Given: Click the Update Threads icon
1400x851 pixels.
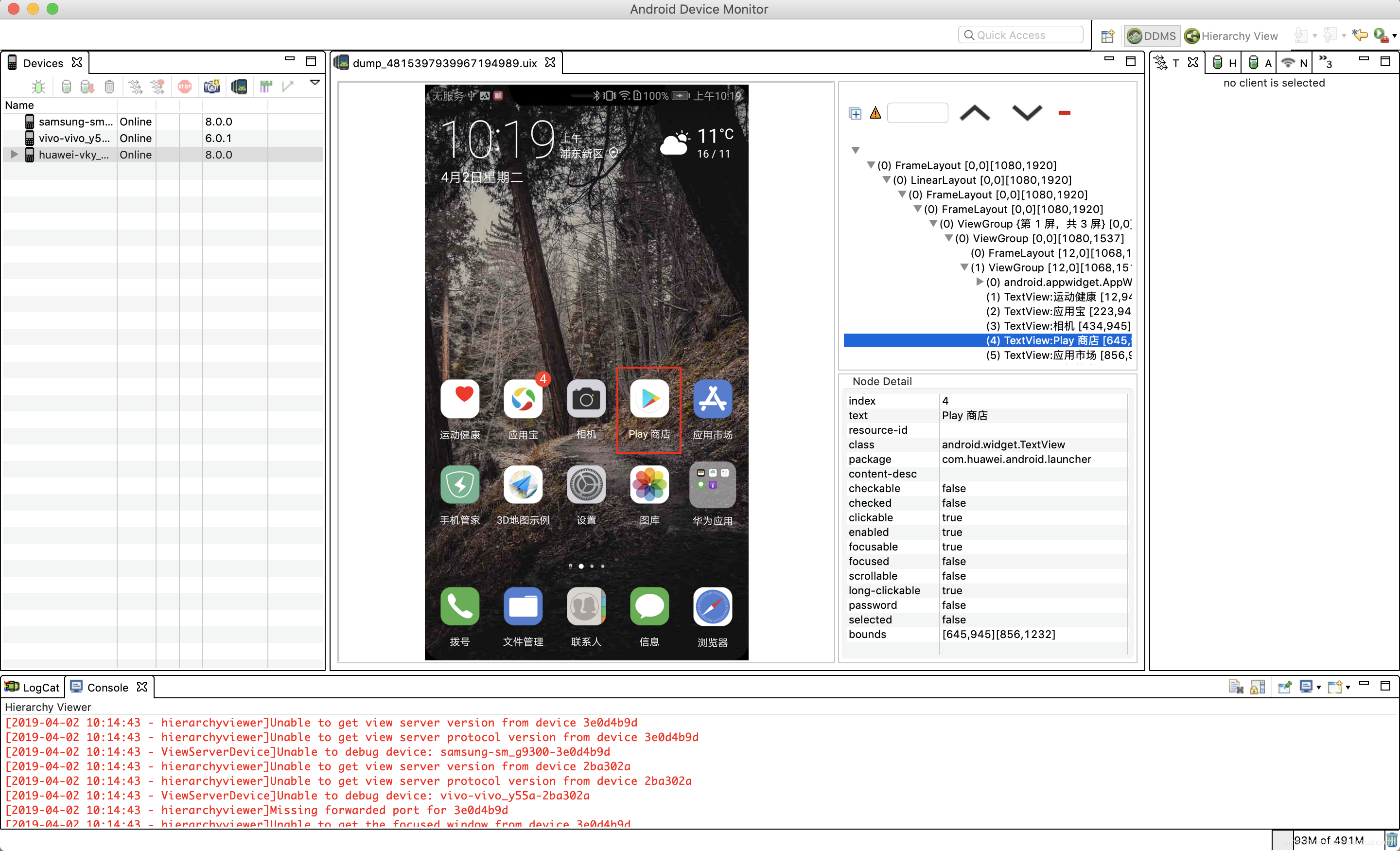Looking at the screenshot, I should pyautogui.click(x=135, y=87).
